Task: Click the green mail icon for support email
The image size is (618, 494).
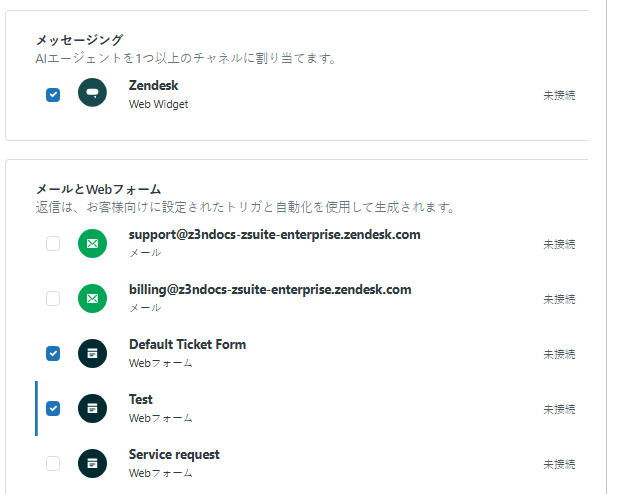Action: [x=92, y=244]
